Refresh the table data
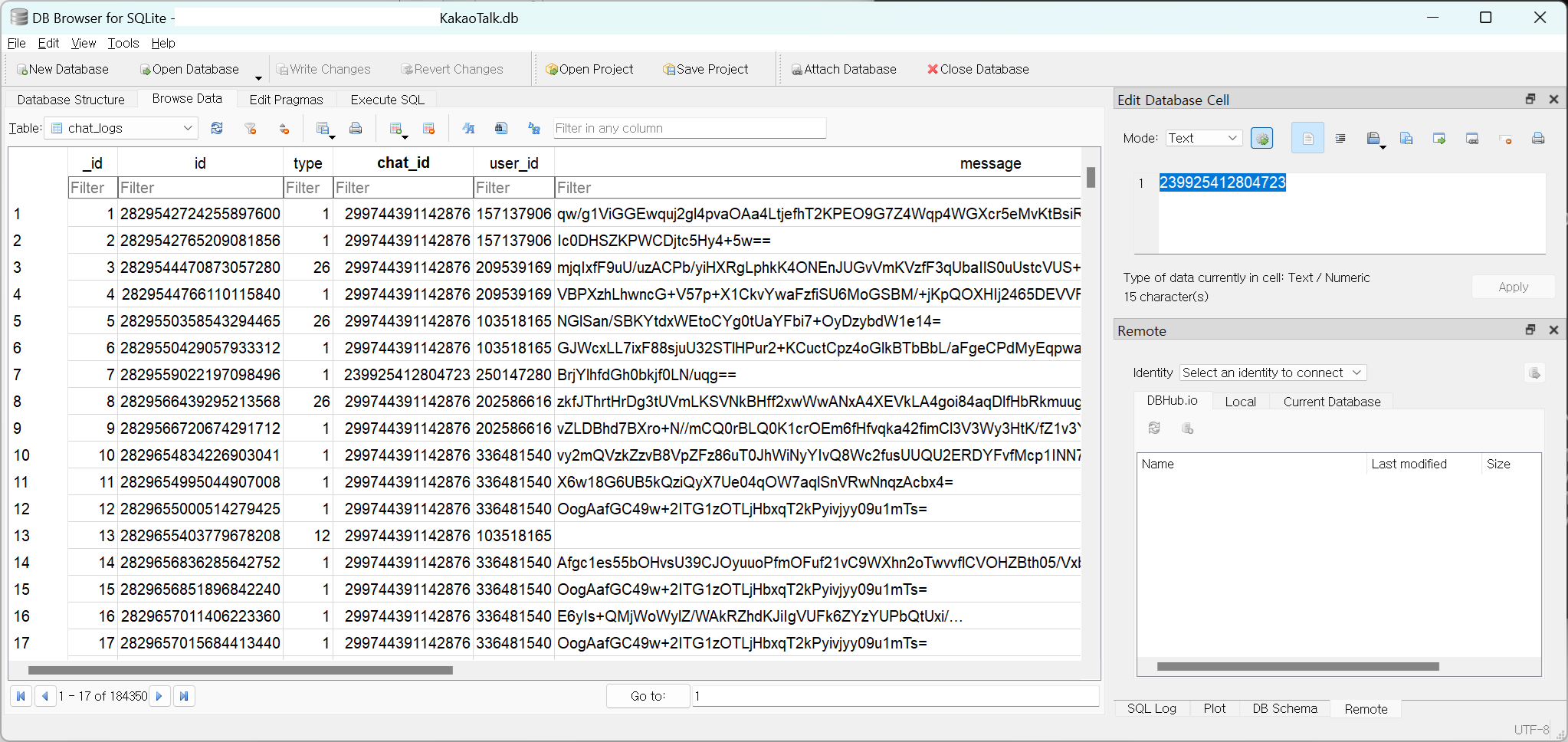The height and width of the screenshot is (742, 1568). pos(217,128)
